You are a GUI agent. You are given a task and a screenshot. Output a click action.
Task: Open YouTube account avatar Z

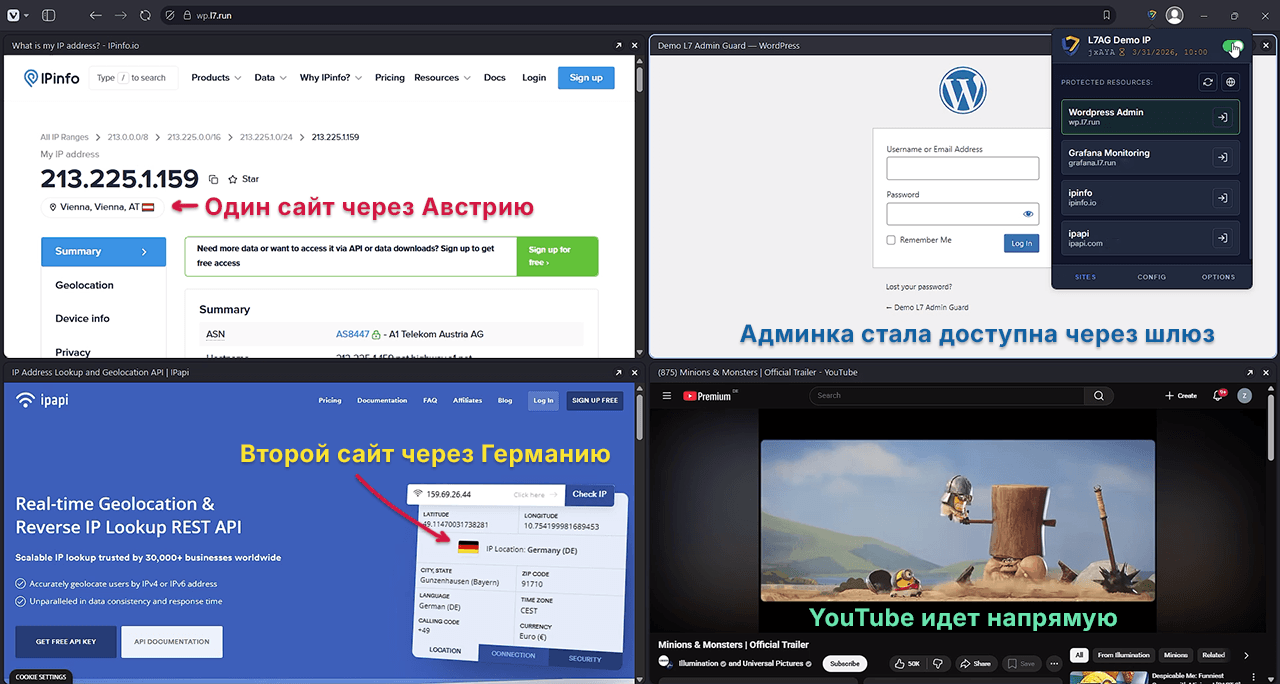pyautogui.click(x=1245, y=396)
